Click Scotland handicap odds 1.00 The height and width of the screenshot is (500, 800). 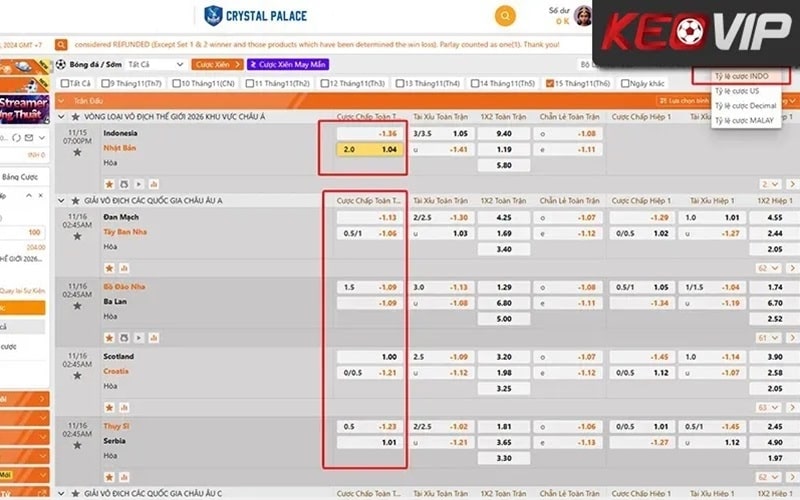(369, 357)
